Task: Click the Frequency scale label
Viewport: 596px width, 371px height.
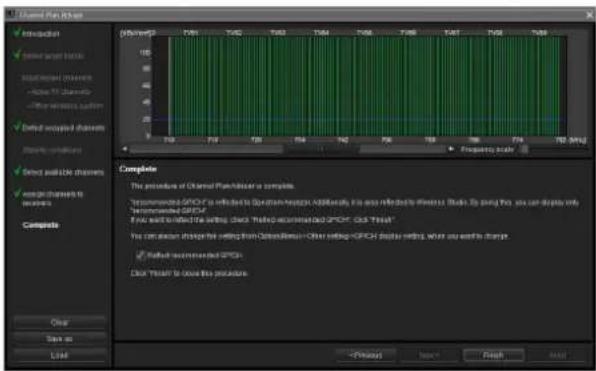Action: coord(487,149)
